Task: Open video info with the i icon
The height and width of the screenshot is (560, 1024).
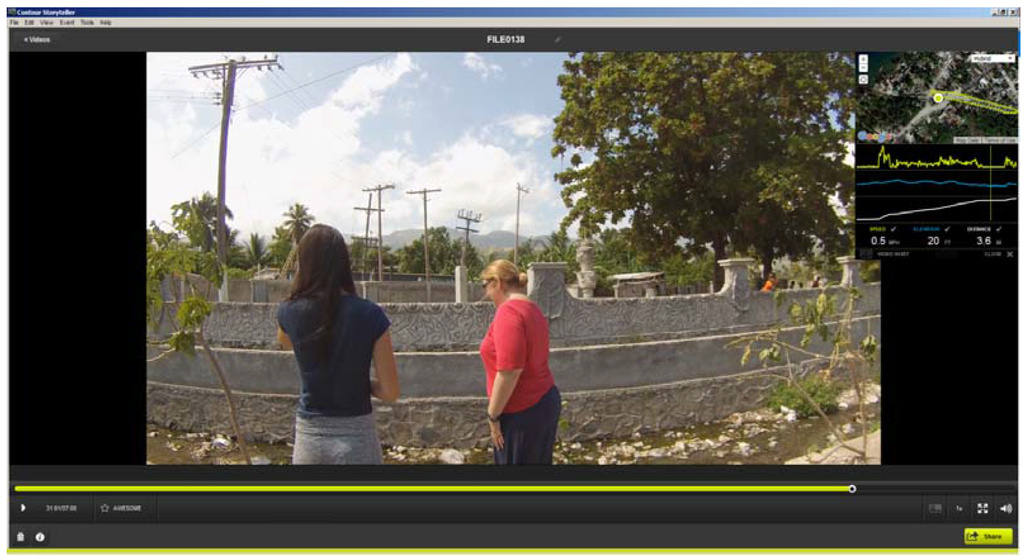Action: 40,537
